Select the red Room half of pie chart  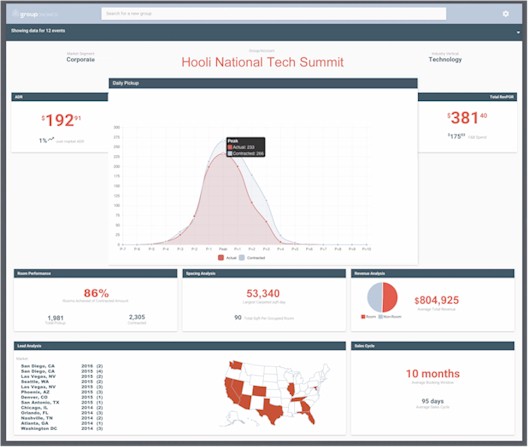pos(390,297)
